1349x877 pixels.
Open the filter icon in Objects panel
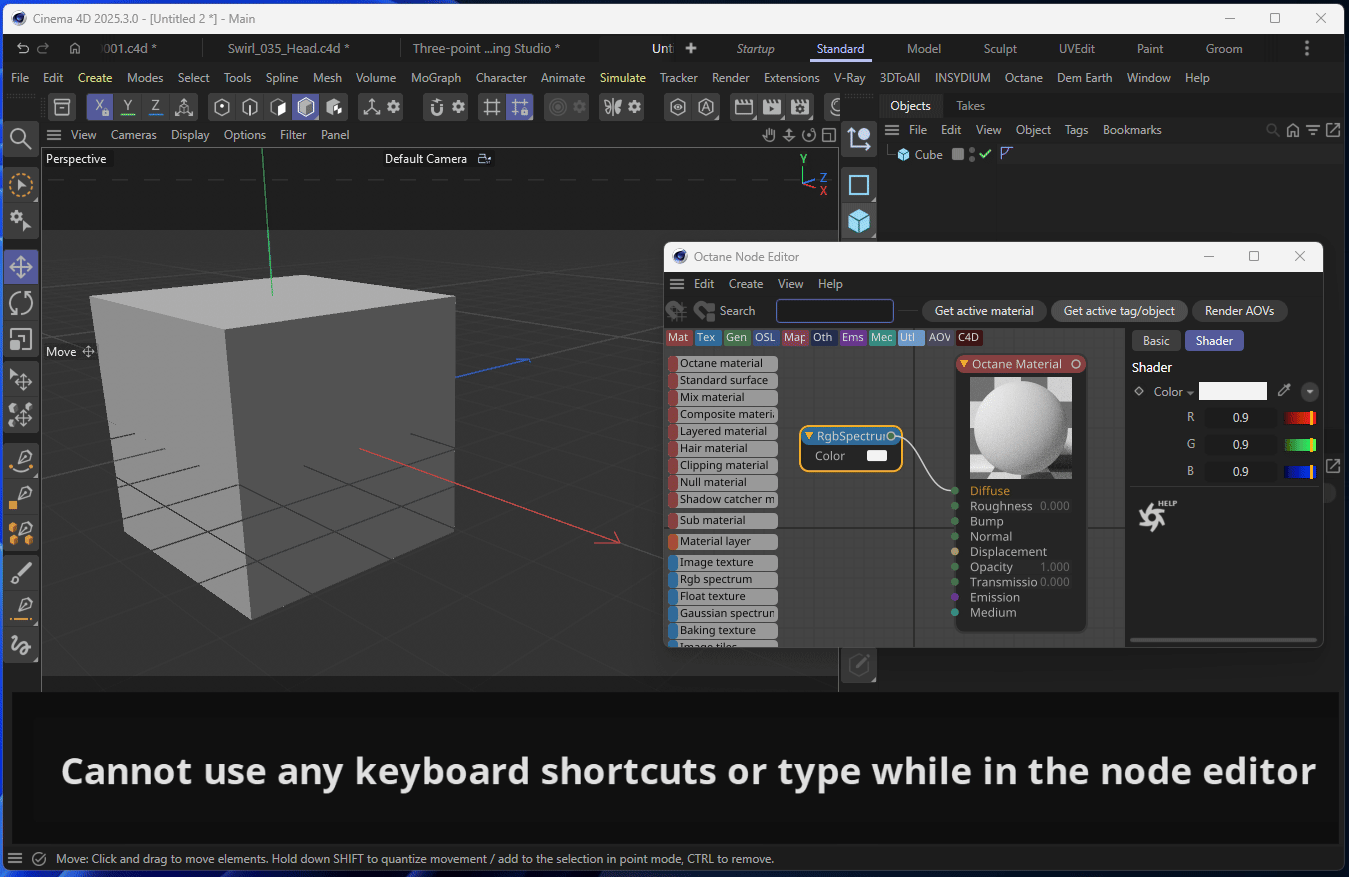(1314, 130)
